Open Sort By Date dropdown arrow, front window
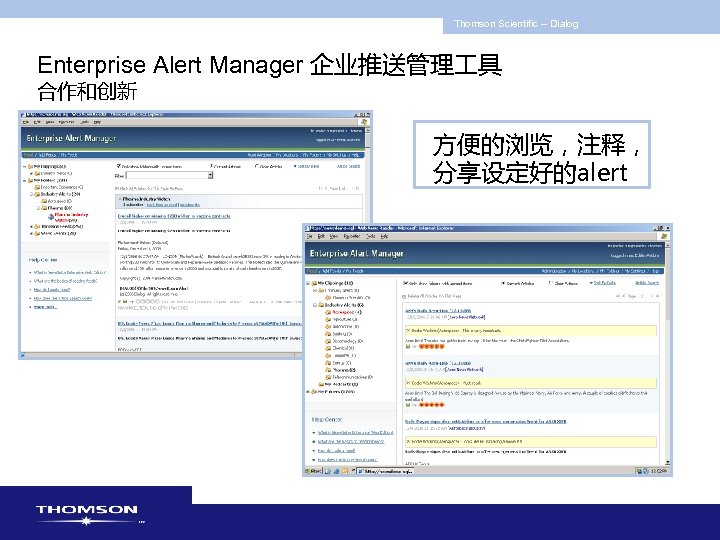 591,283
